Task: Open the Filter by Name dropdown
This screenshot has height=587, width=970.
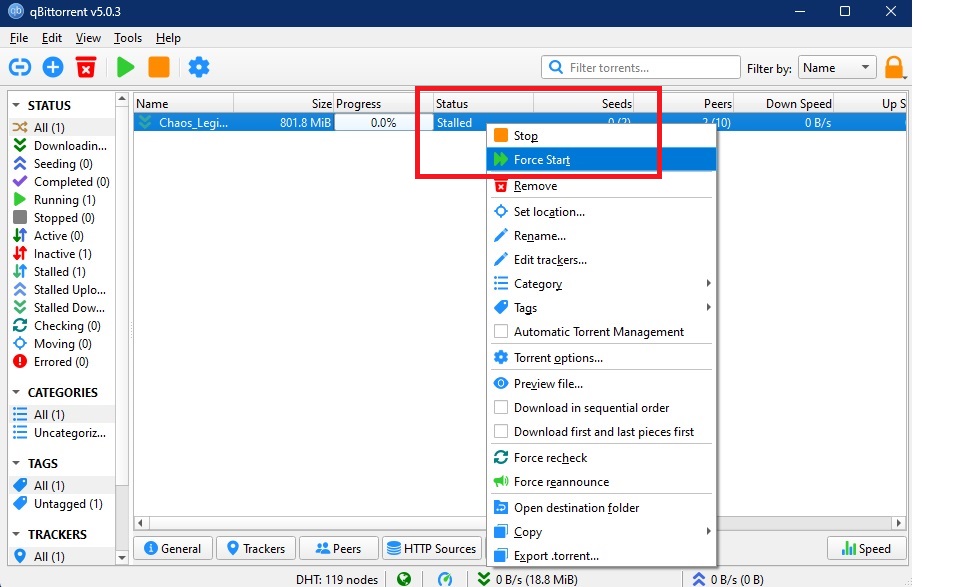Action: tap(837, 67)
